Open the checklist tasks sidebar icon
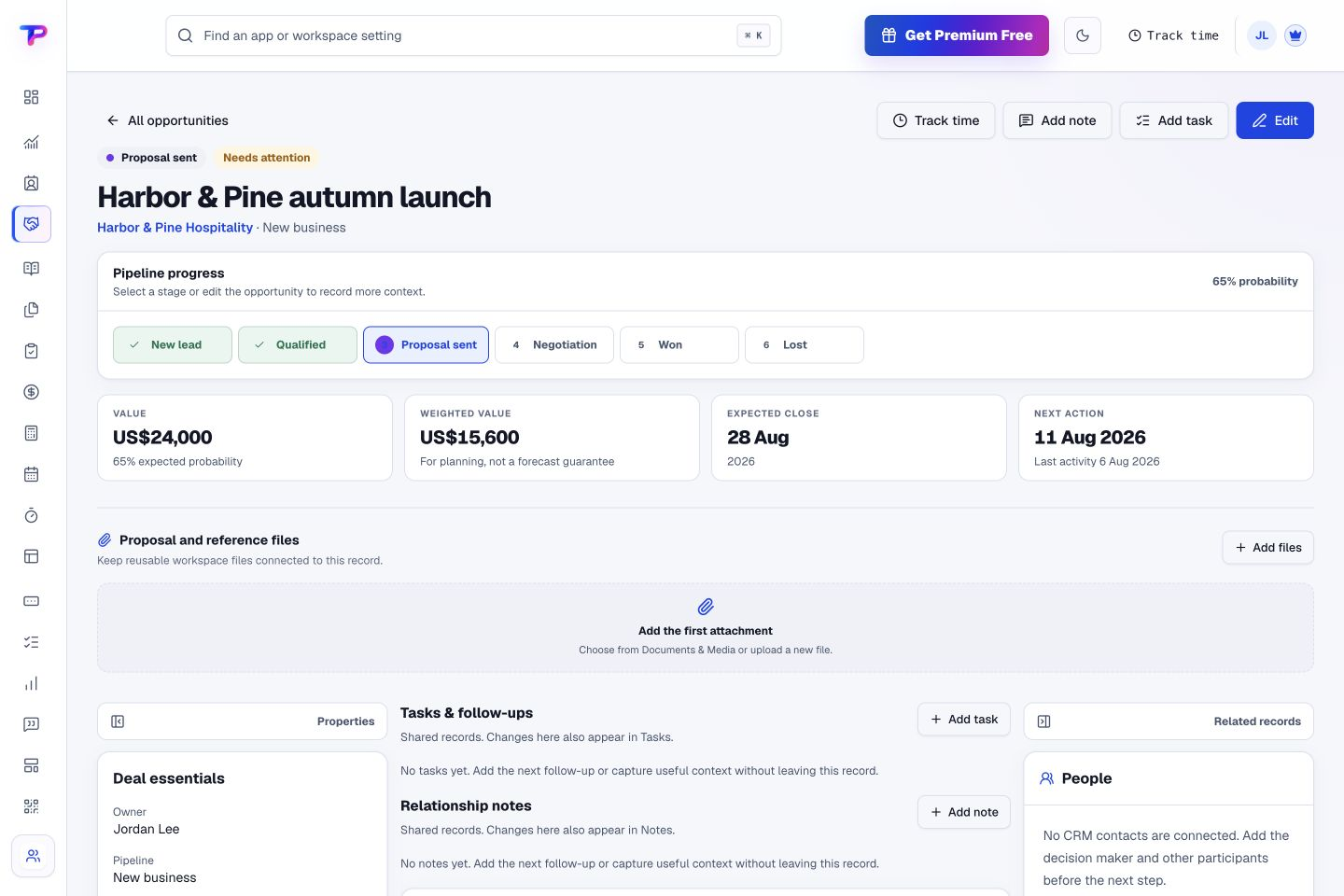Image resolution: width=1344 pixels, height=896 pixels. click(x=31, y=642)
